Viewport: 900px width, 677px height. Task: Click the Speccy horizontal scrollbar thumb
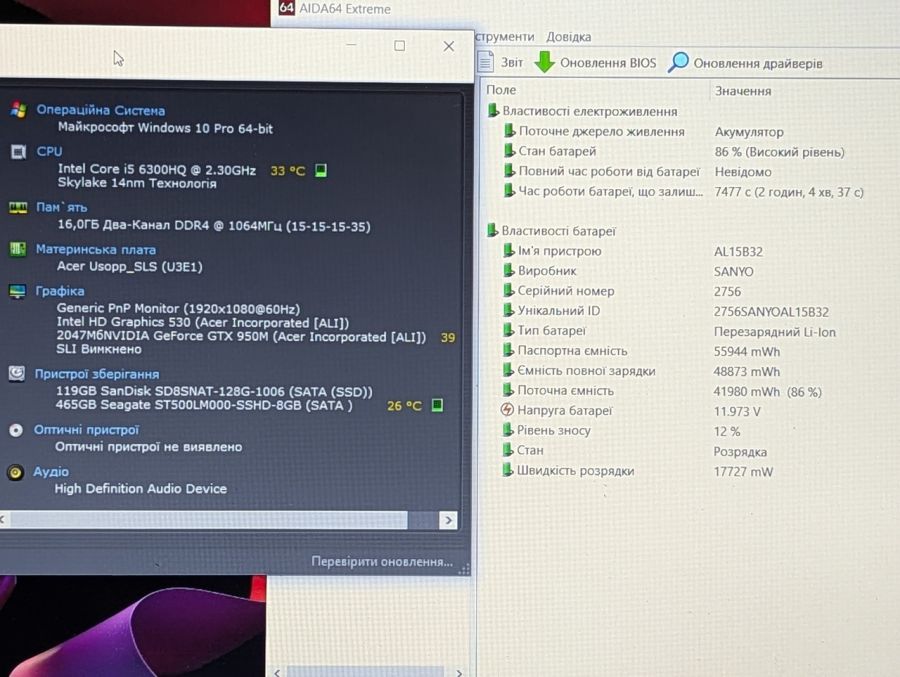pyautogui.click(x=209, y=520)
